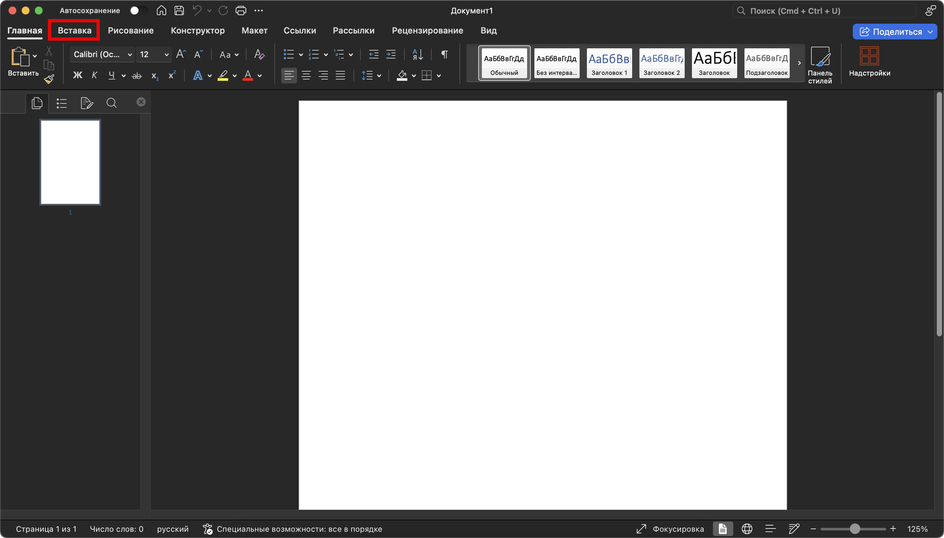Click русский language indicator

click(x=173, y=529)
